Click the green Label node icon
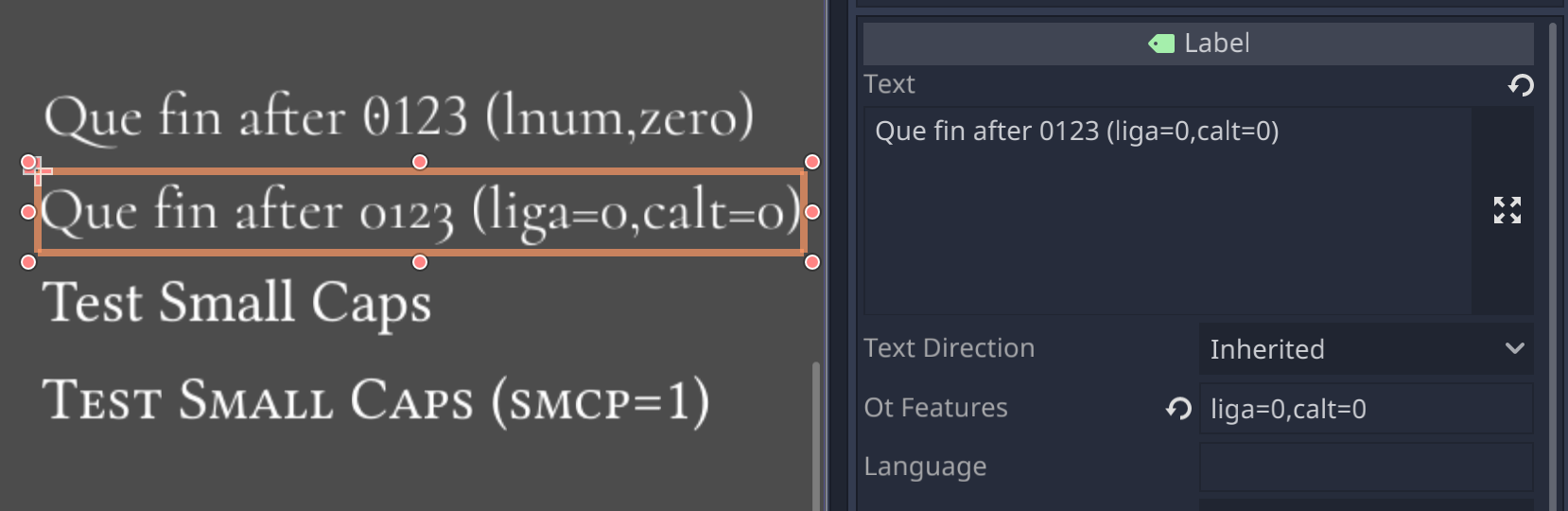Screen dimensions: 1568x511 click(1161, 44)
